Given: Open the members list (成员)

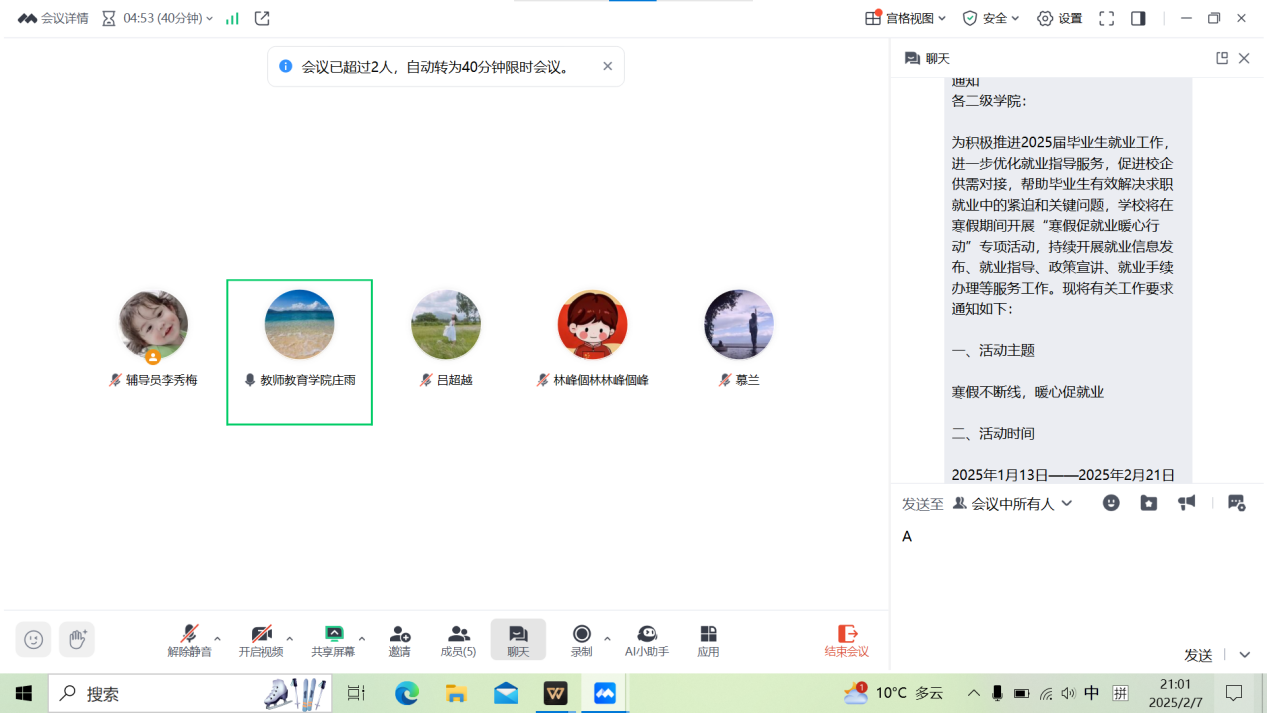Looking at the screenshot, I should 458,640.
